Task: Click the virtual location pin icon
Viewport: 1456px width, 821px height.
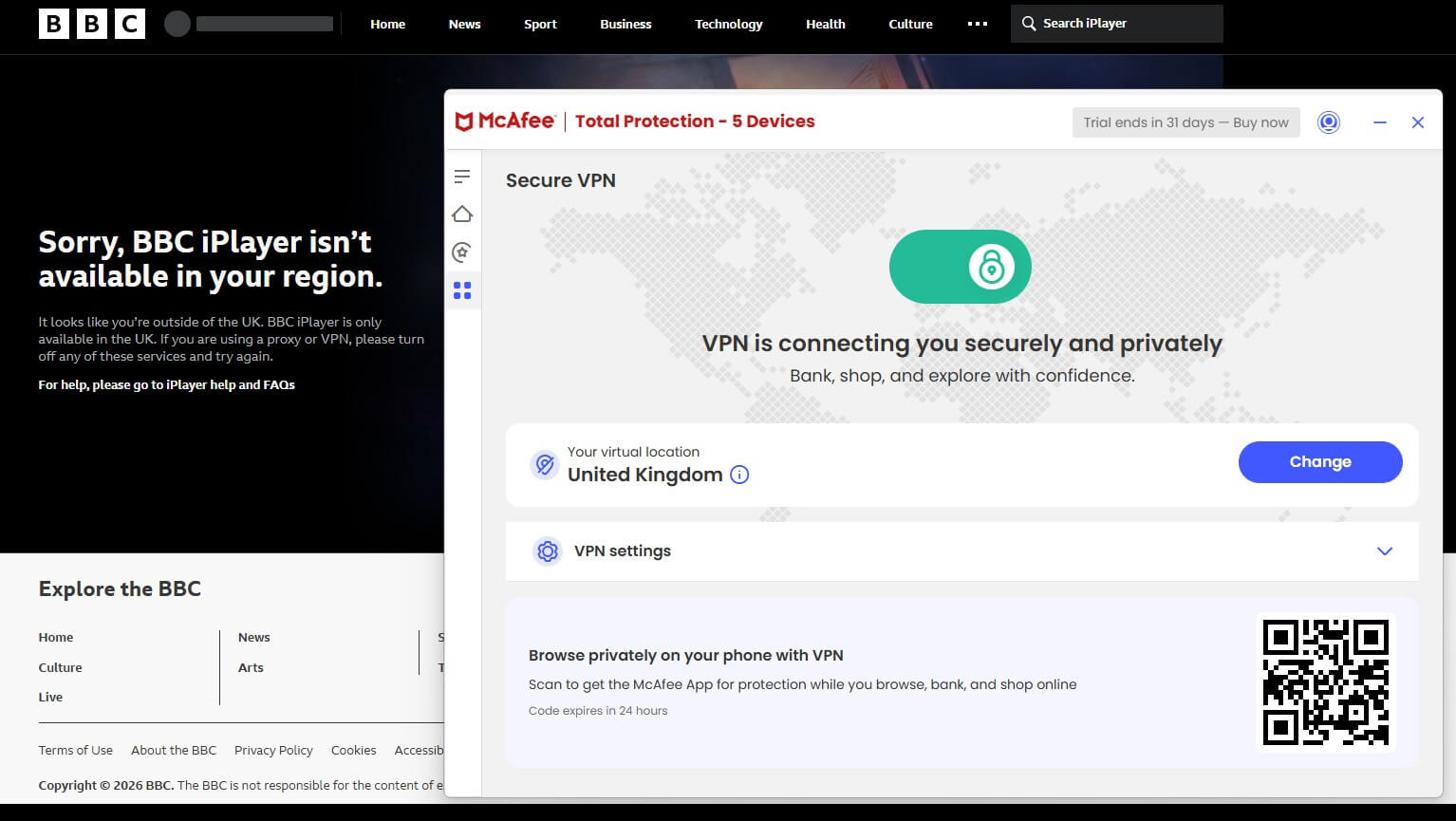Action: click(x=545, y=464)
